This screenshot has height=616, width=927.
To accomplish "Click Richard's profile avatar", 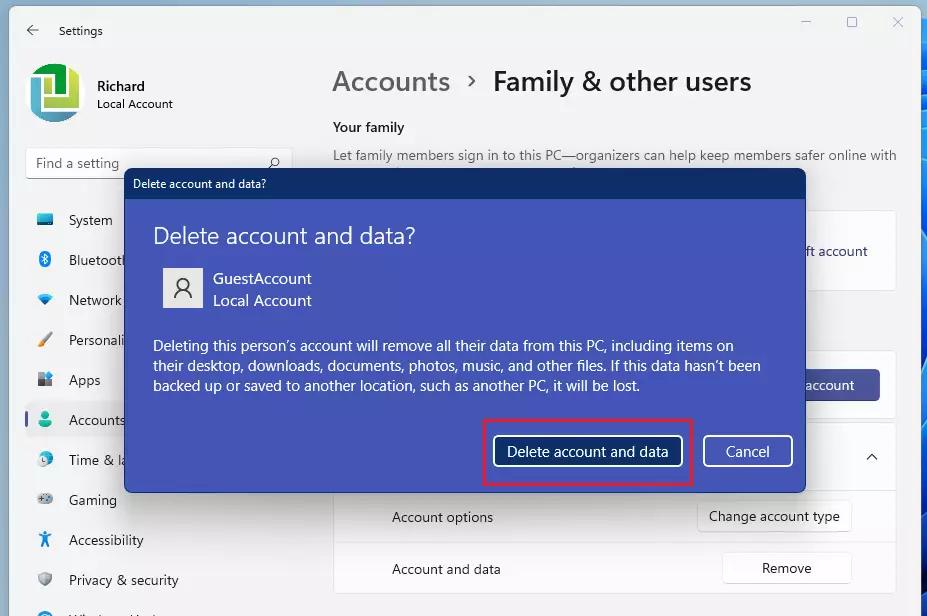I will (55, 94).
